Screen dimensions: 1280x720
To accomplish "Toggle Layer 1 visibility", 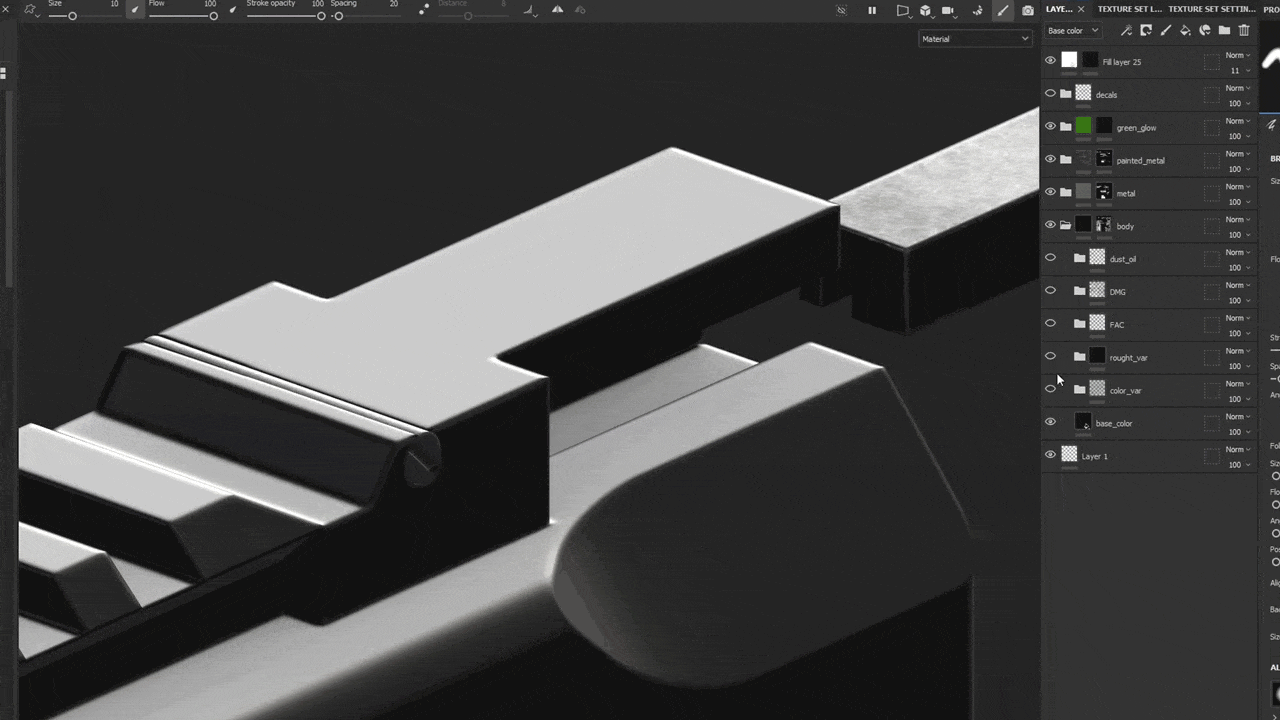I will [1050, 455].
